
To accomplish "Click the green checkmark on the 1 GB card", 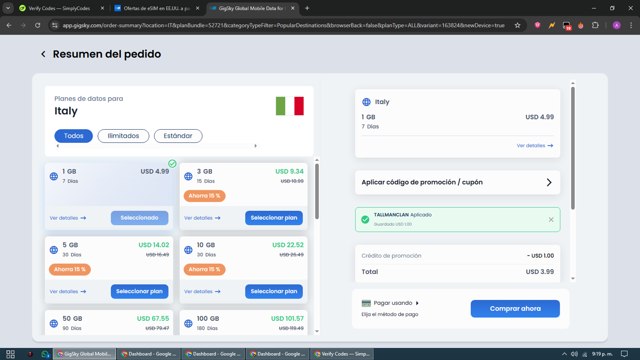I will click(x=172, y=164).
